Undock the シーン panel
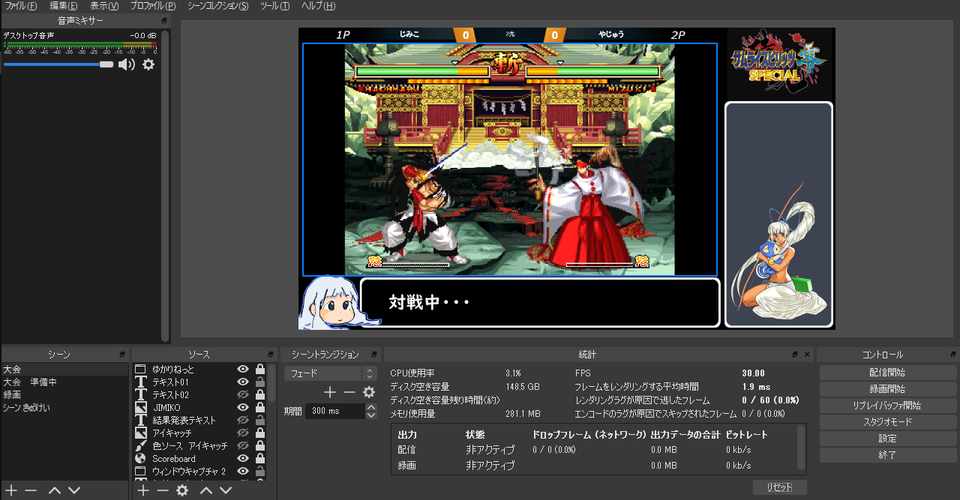The width and height of the screenshot is (960, 500). tap(122, 354)
